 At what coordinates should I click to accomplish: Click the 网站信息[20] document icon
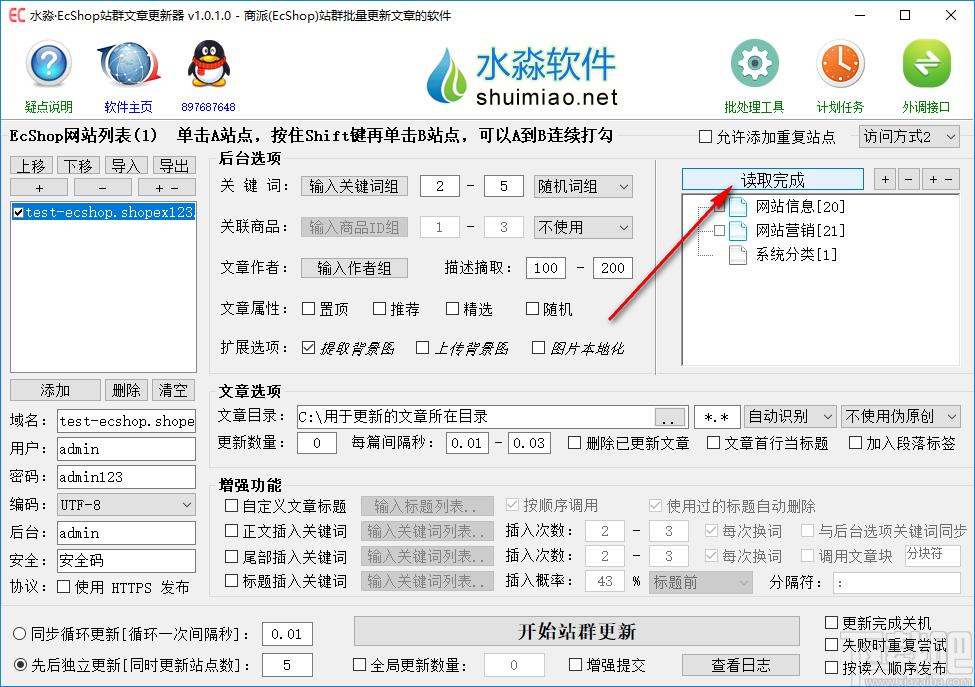coord(738,206)
